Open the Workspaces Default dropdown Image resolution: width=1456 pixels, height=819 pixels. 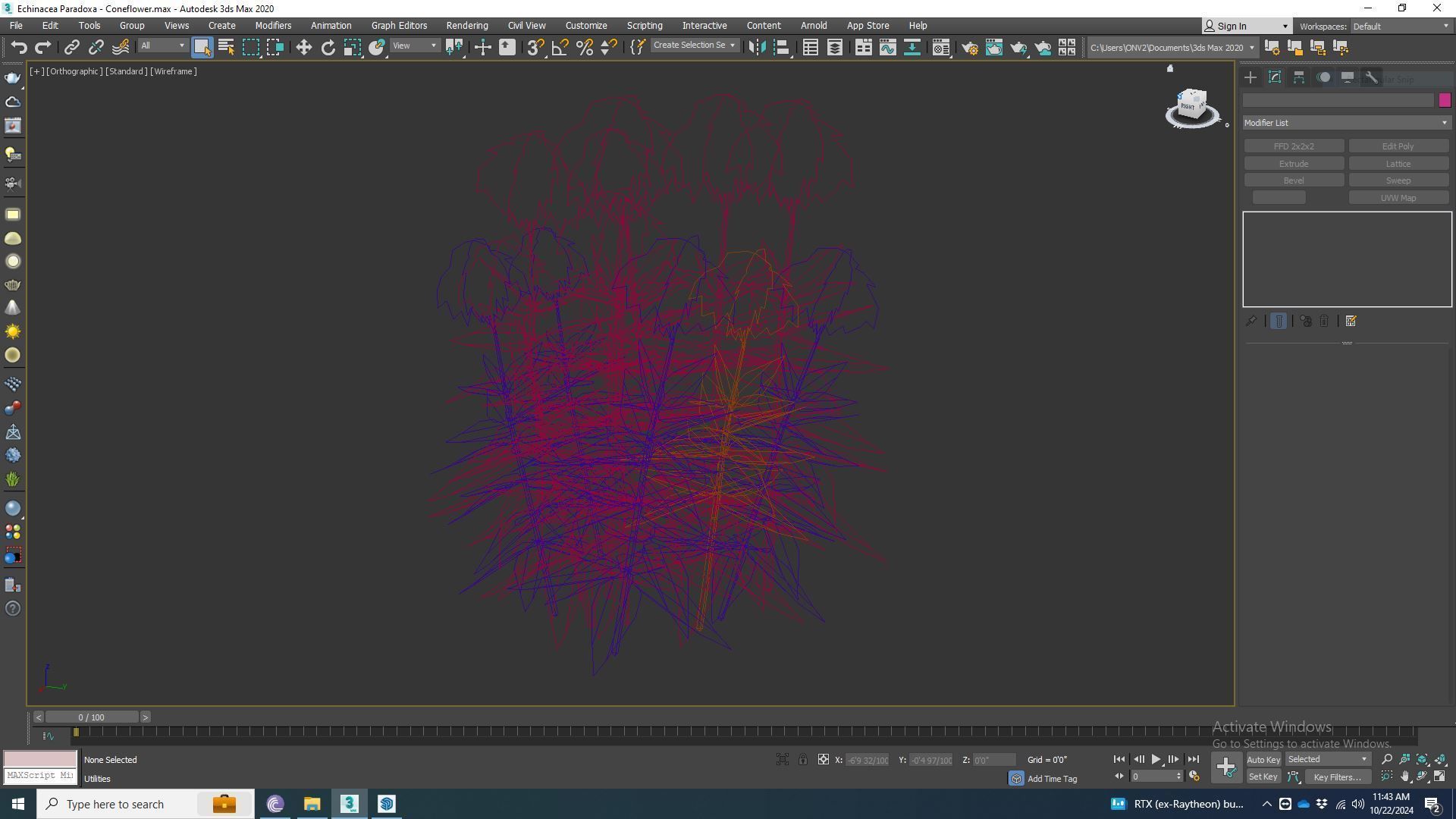[x=1401, y=26]
